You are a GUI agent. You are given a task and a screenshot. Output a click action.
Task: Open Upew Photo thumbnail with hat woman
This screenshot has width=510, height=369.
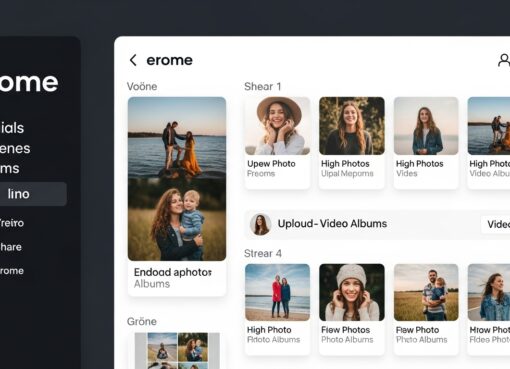point(277,126)
